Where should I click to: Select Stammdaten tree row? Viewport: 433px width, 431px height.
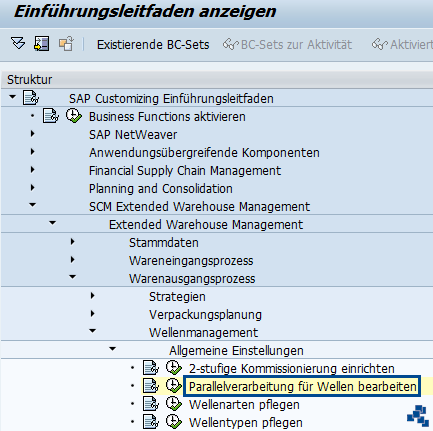point(164,243)
